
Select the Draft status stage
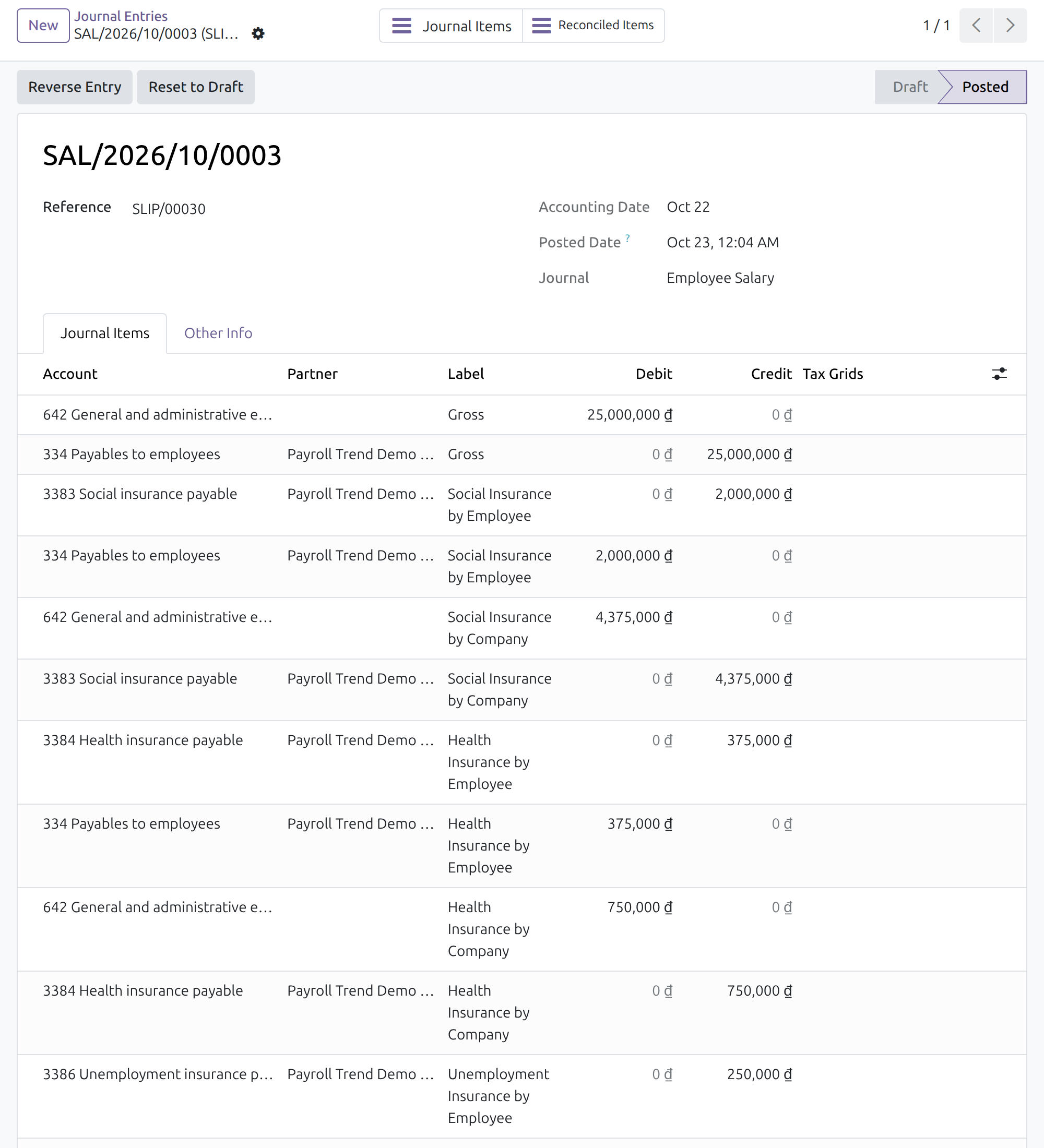pyautogui.click(x=909, y=87)
